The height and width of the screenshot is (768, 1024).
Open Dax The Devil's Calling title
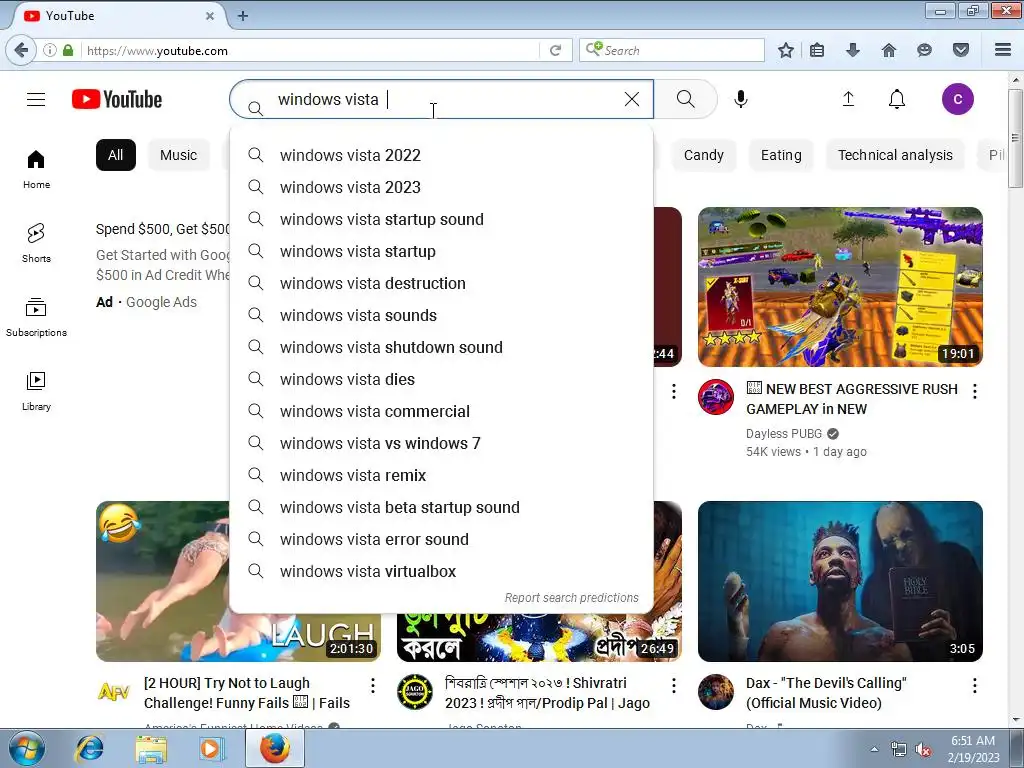click(826, 693)
